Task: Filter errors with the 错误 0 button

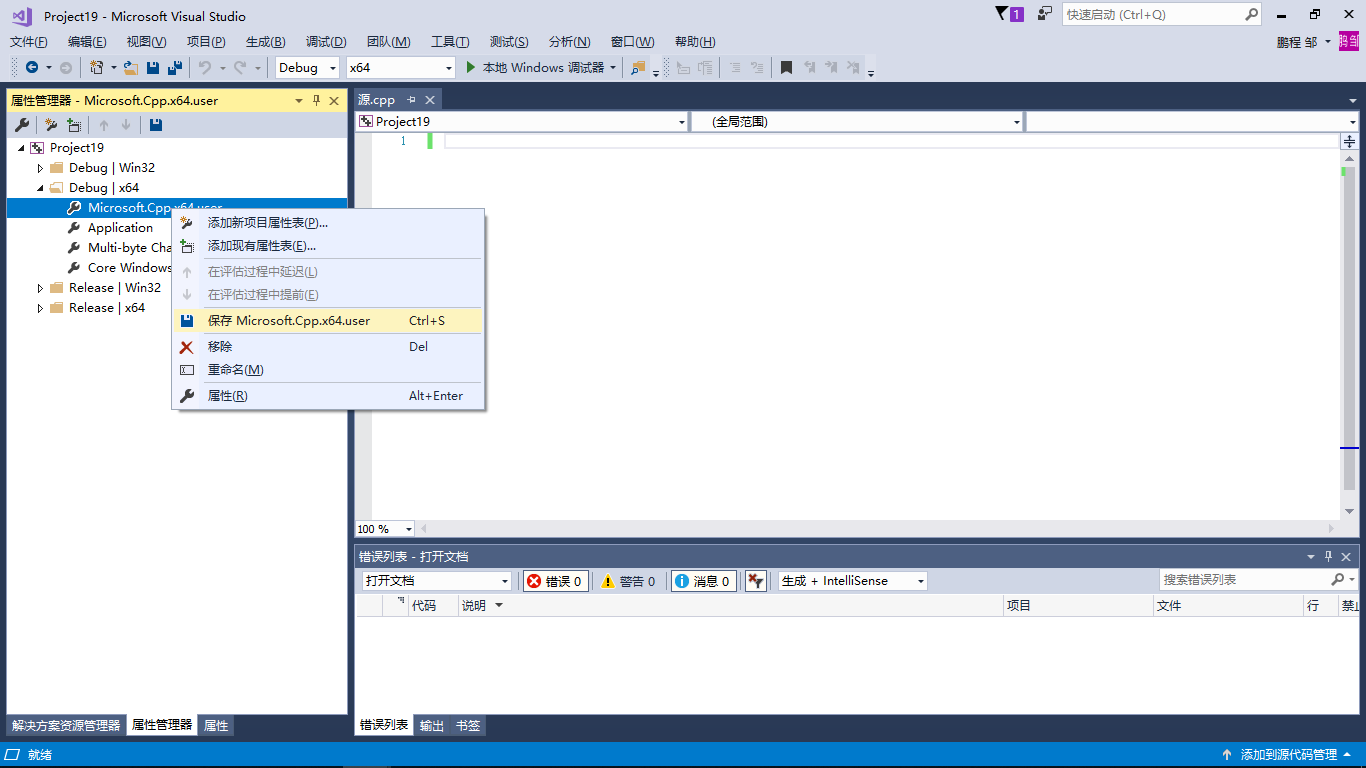Action: coord(555,580)
